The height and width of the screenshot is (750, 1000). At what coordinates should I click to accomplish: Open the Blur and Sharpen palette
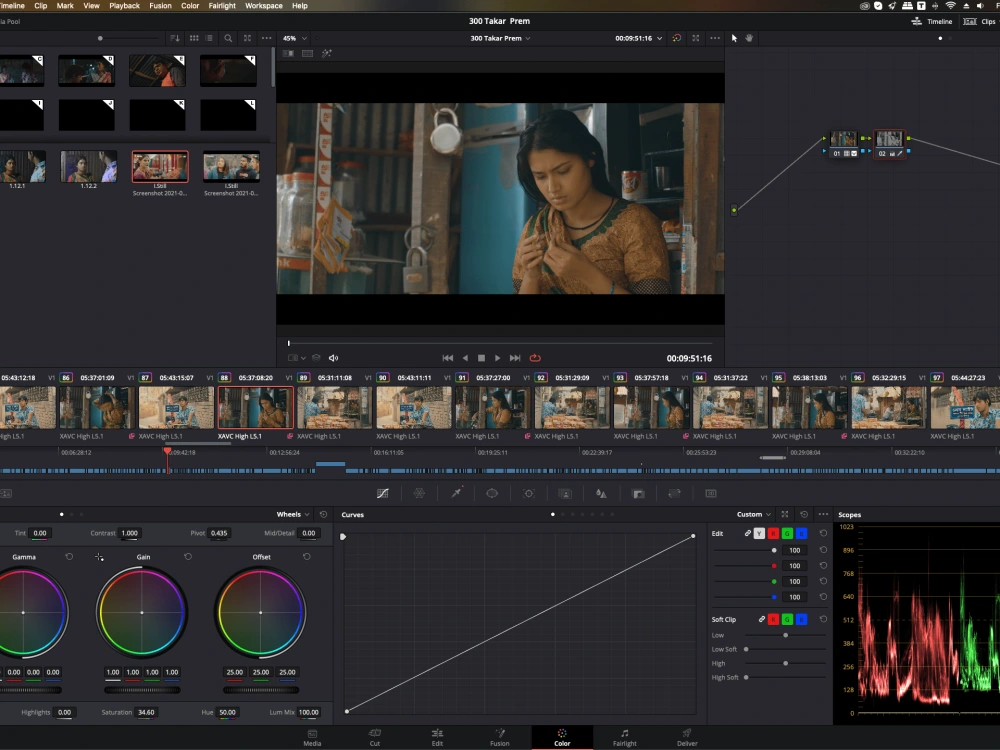point(601,494)
